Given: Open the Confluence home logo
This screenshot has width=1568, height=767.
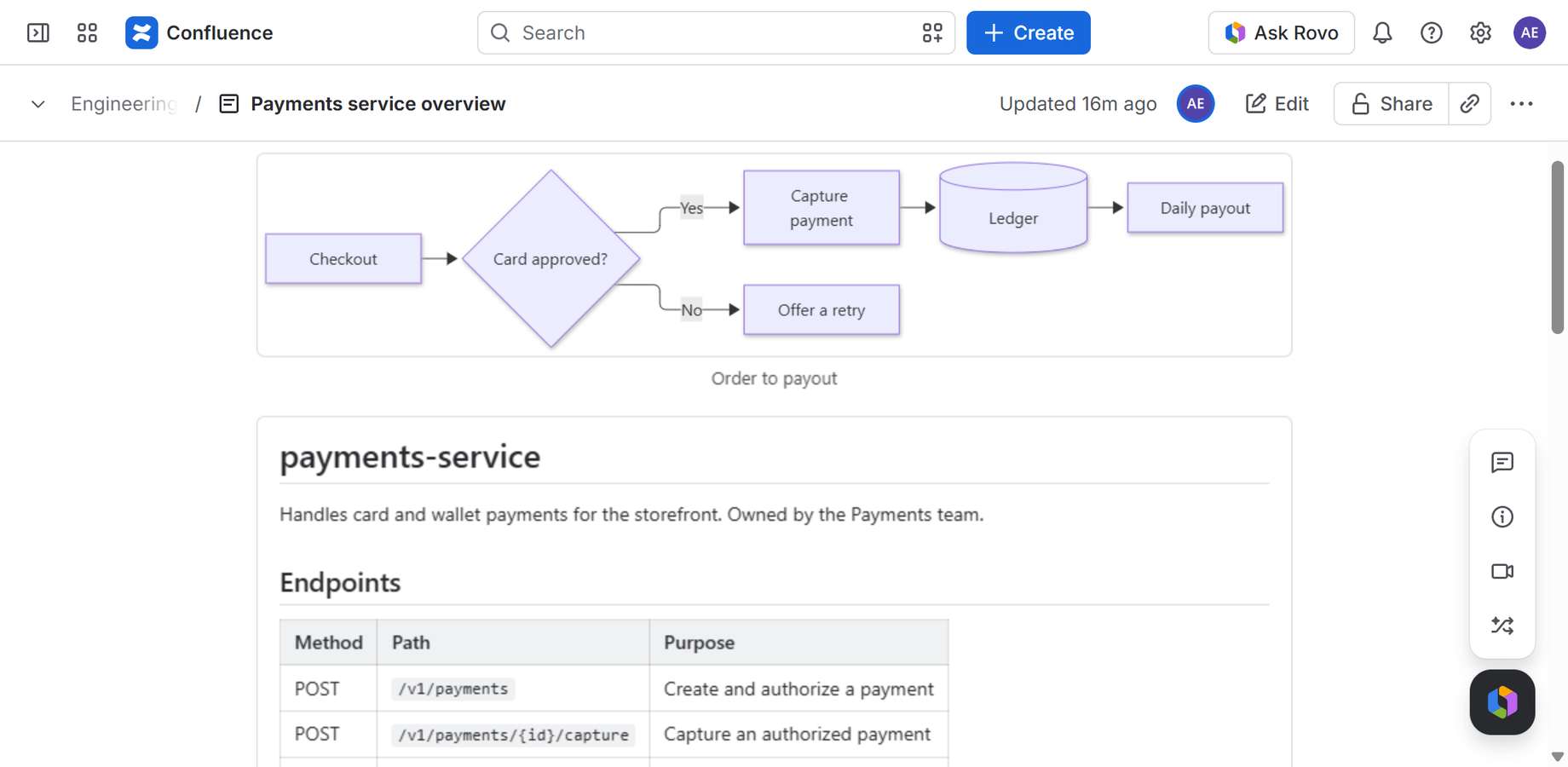Looking at the screenshot, I should pyautogui.click(x=199, y=32).
